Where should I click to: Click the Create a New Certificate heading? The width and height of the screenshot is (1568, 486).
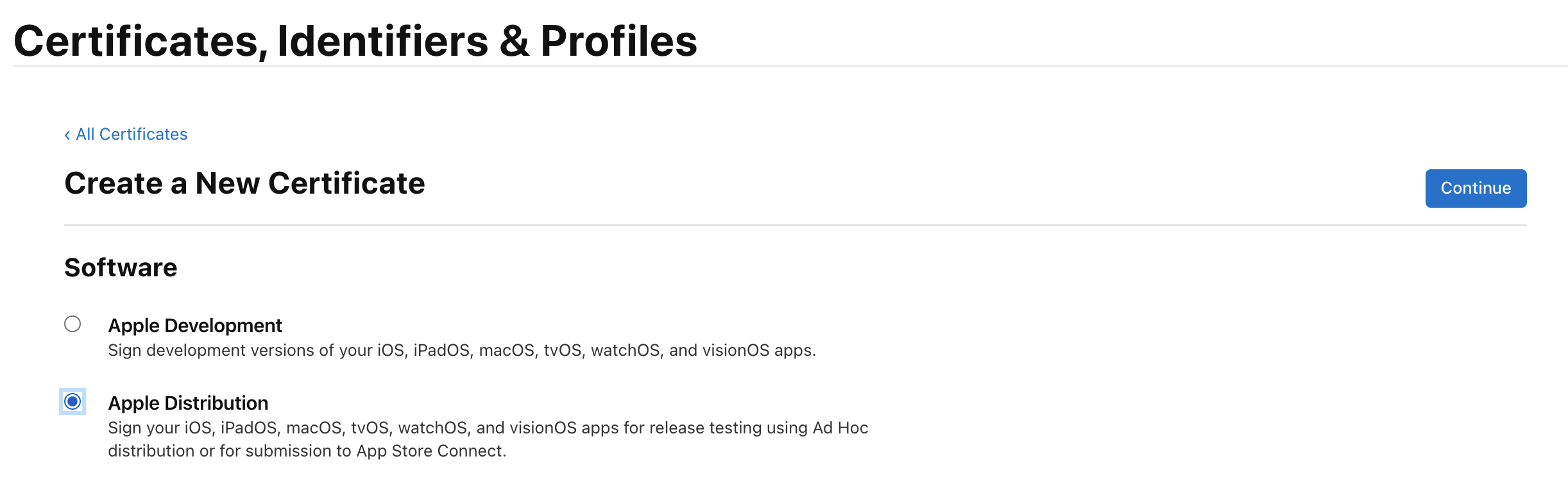[244, 183]
